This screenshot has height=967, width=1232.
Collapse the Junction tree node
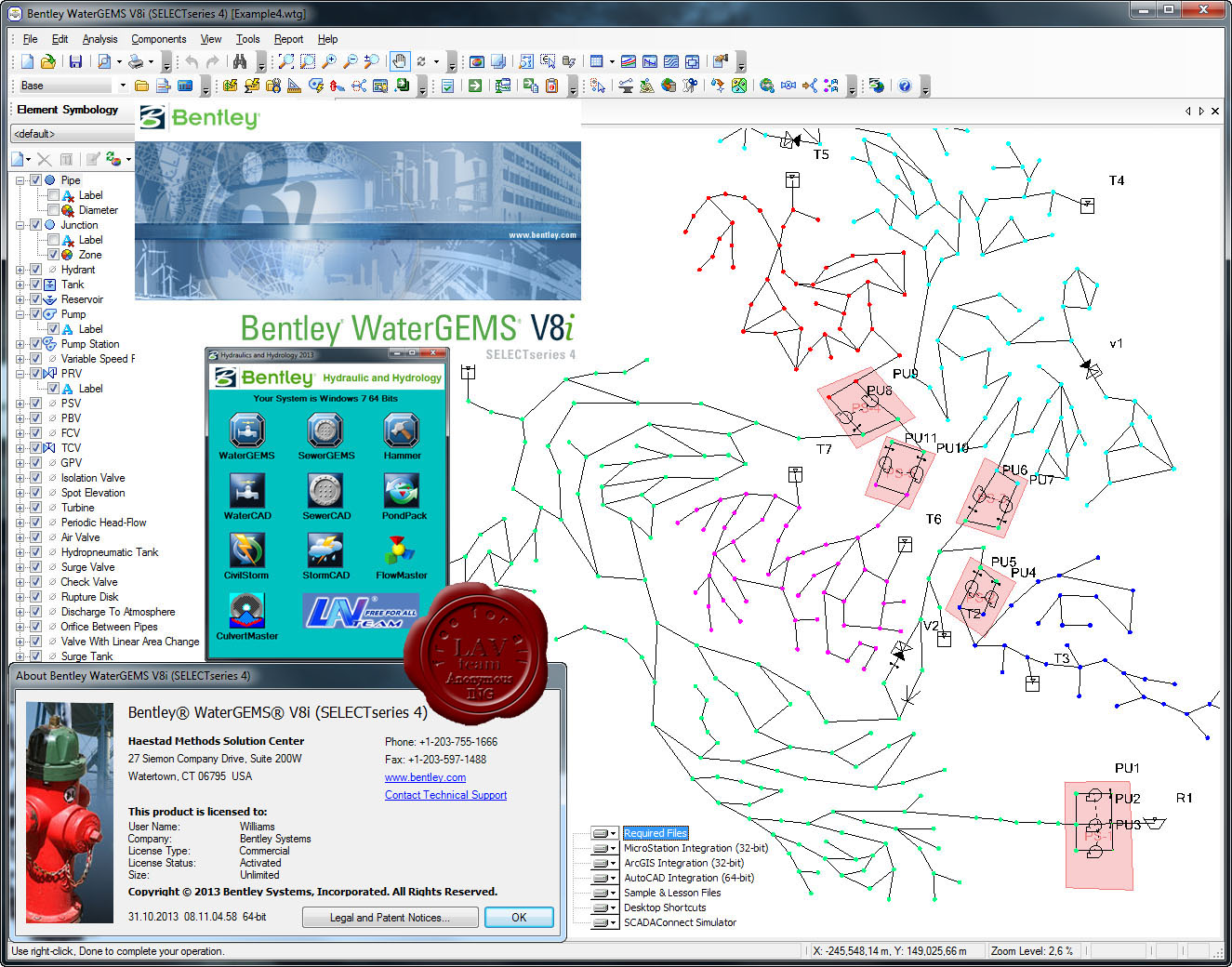[20, 225]
